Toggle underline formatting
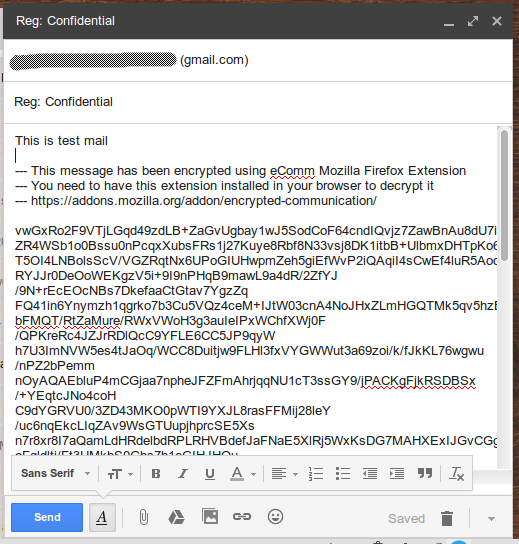 point(210,474)
